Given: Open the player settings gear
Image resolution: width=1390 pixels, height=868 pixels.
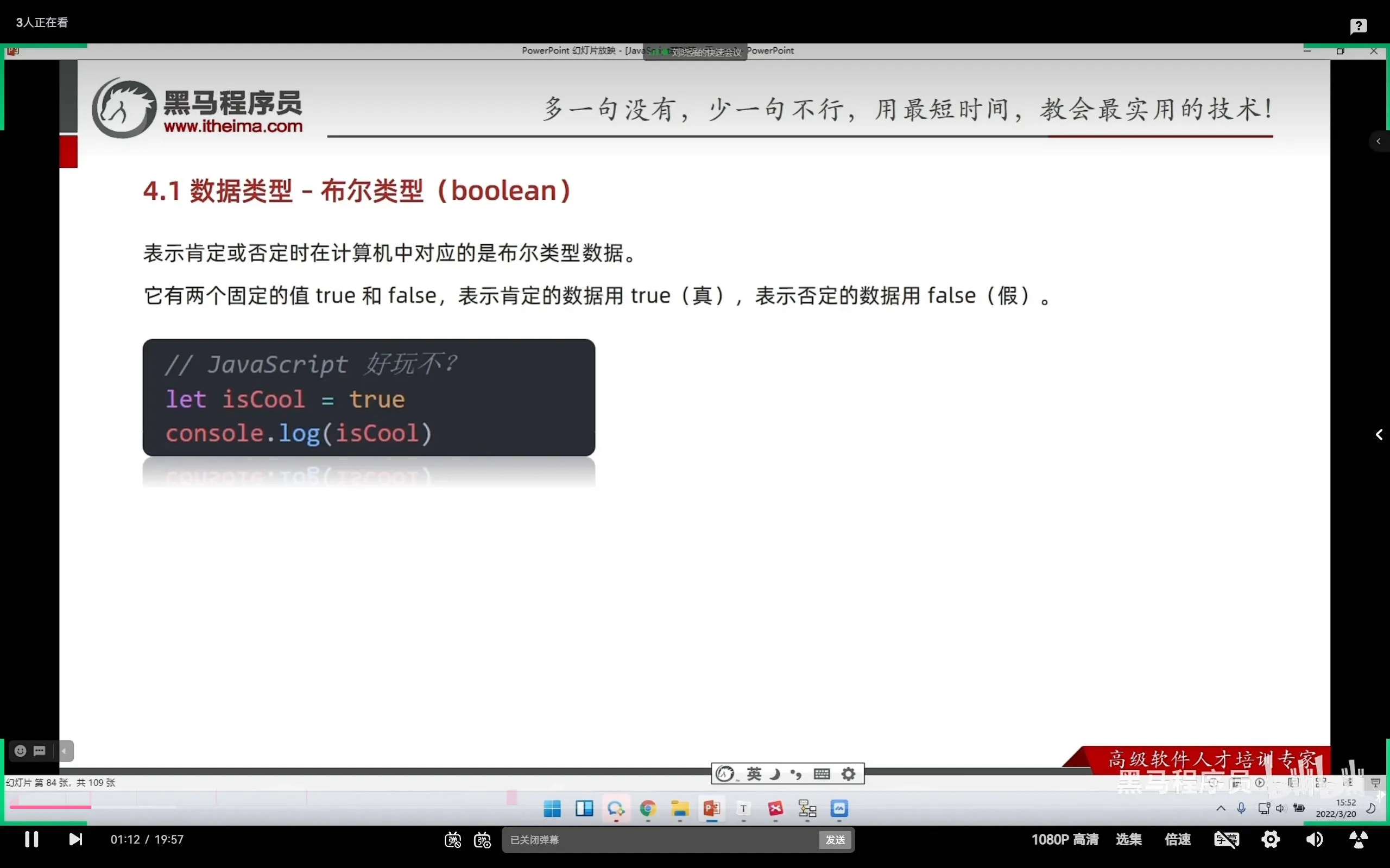Looking at the screenshot, I should coord(1270,839).
